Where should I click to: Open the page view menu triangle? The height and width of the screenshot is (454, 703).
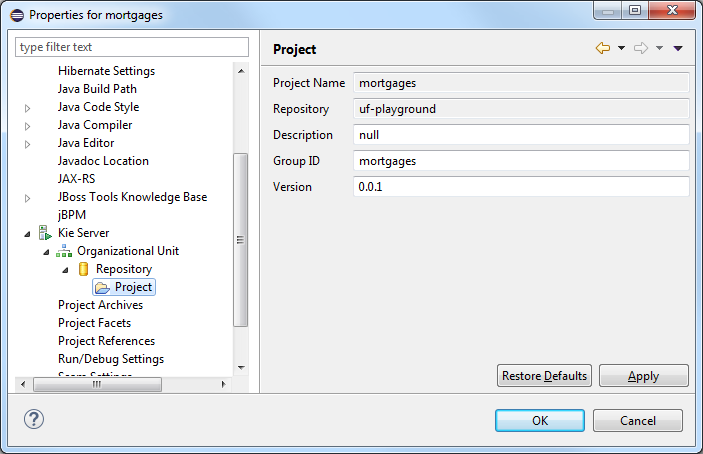678,48
